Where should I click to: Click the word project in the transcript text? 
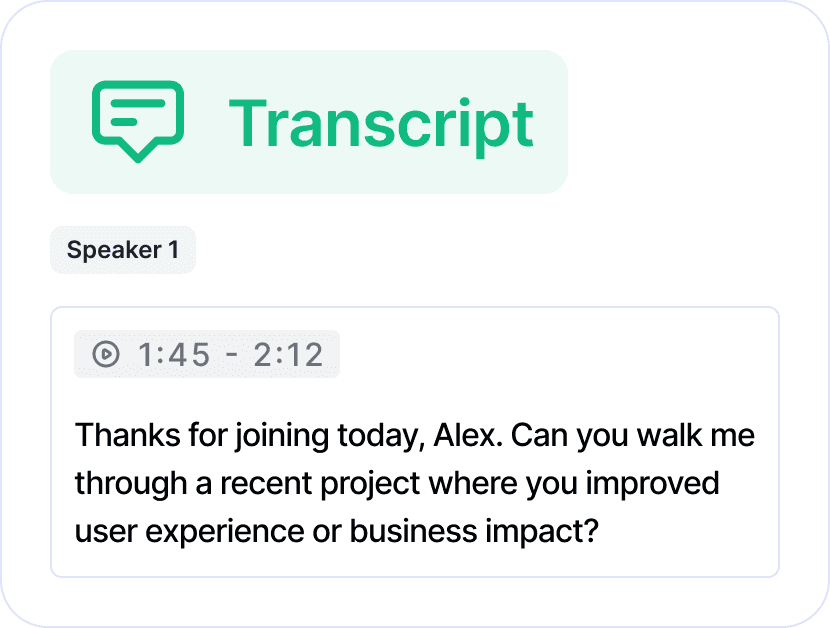(x=371, y=485)
